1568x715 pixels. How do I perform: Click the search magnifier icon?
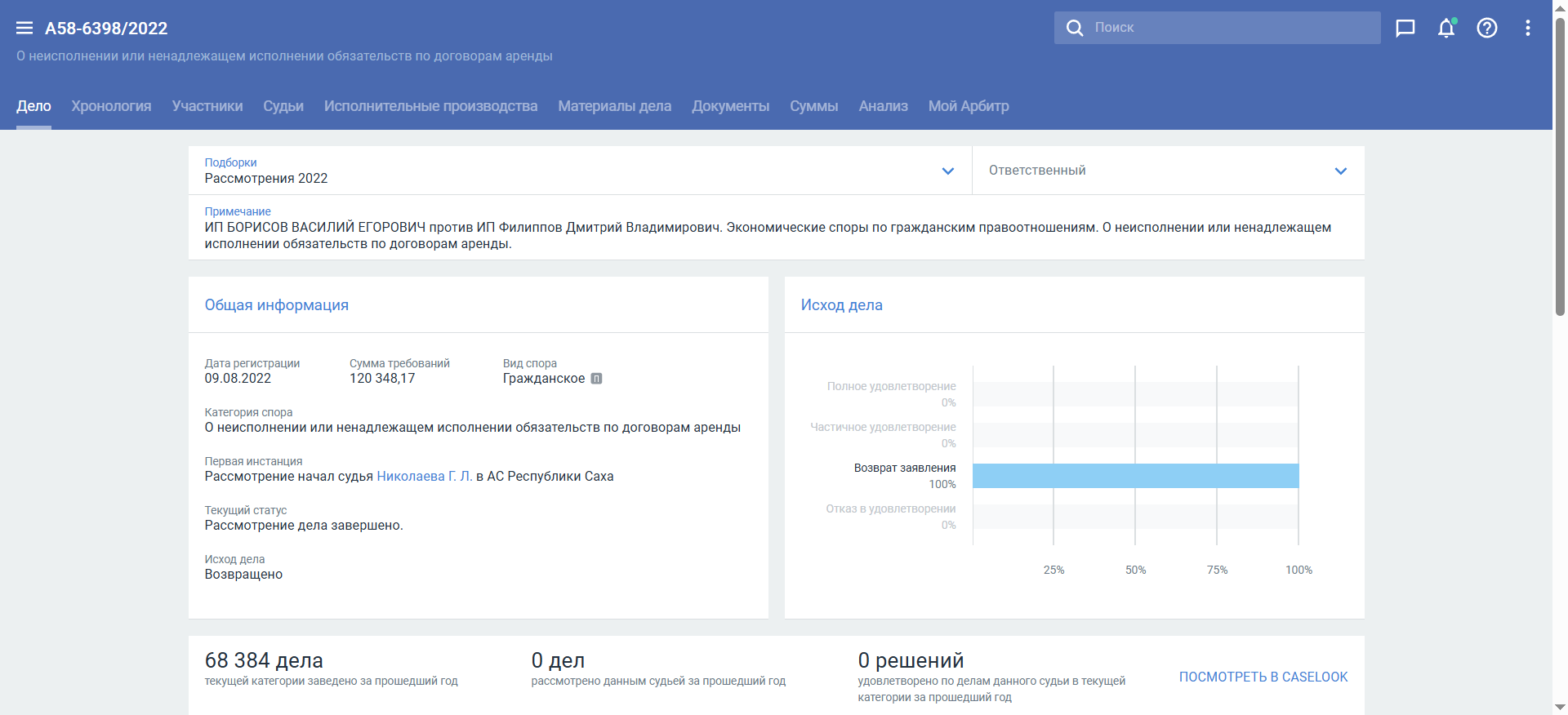coord(1075,29)
